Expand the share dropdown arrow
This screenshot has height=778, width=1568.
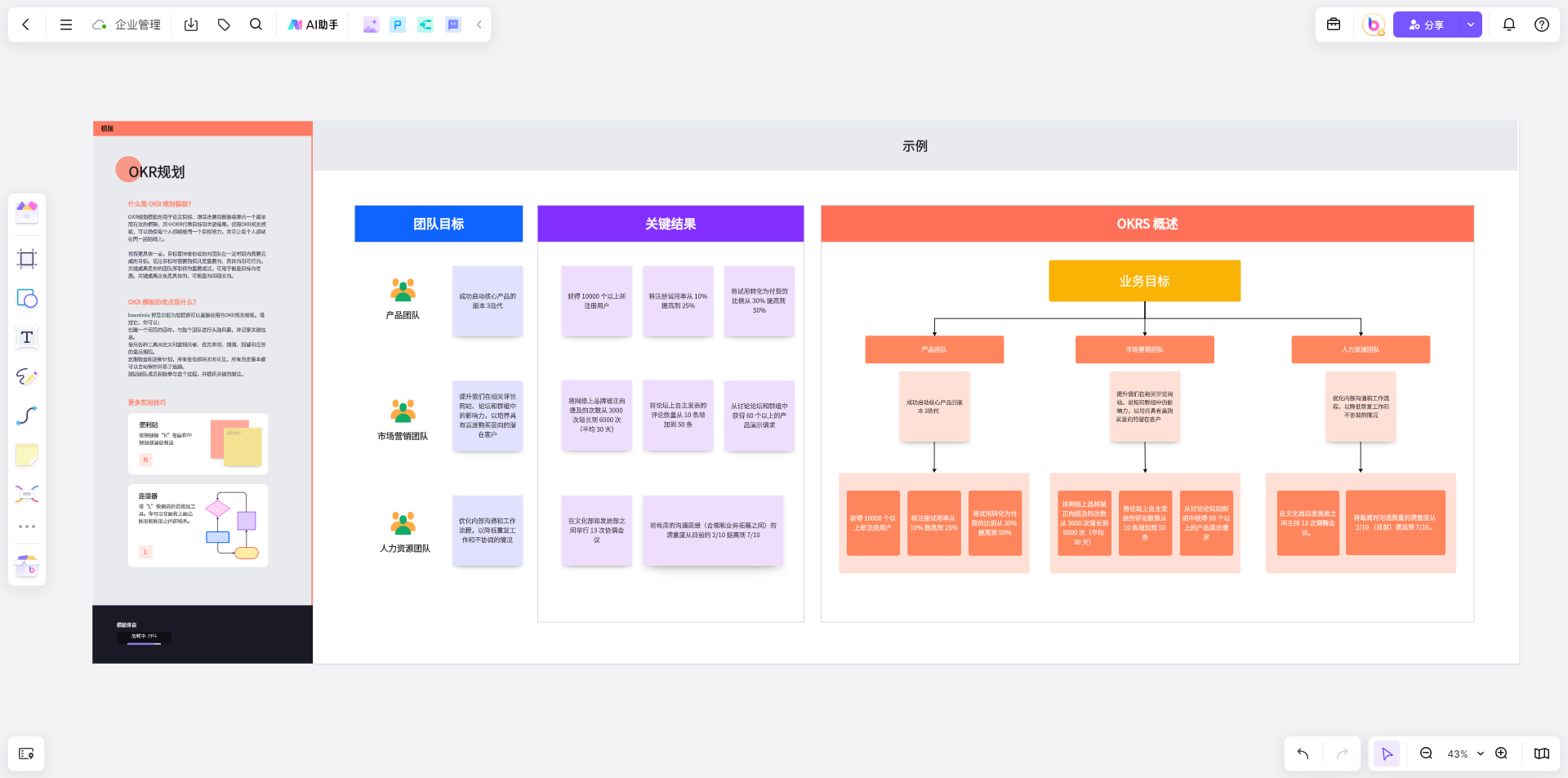pyautogui.click(x=1471, y=24)
